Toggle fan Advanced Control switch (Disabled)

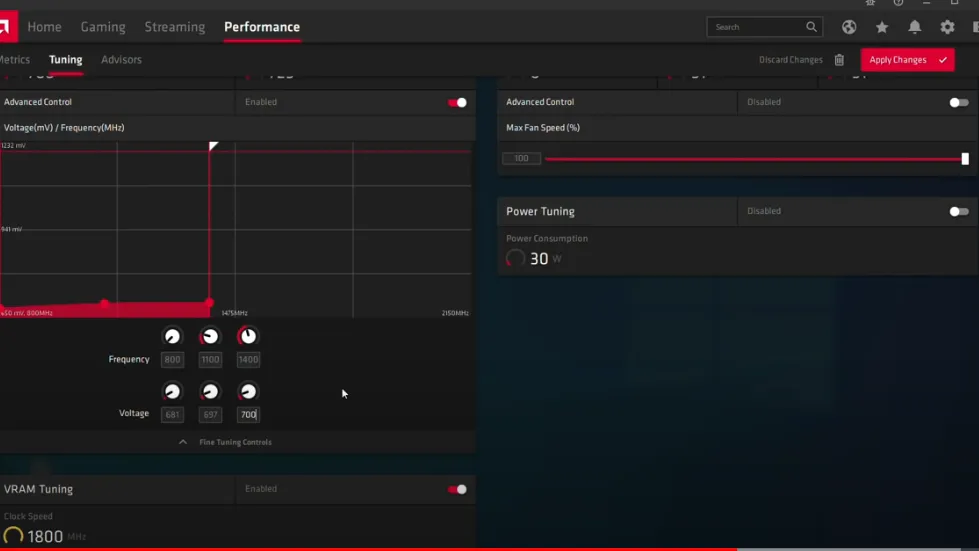[x=959, y=102]
